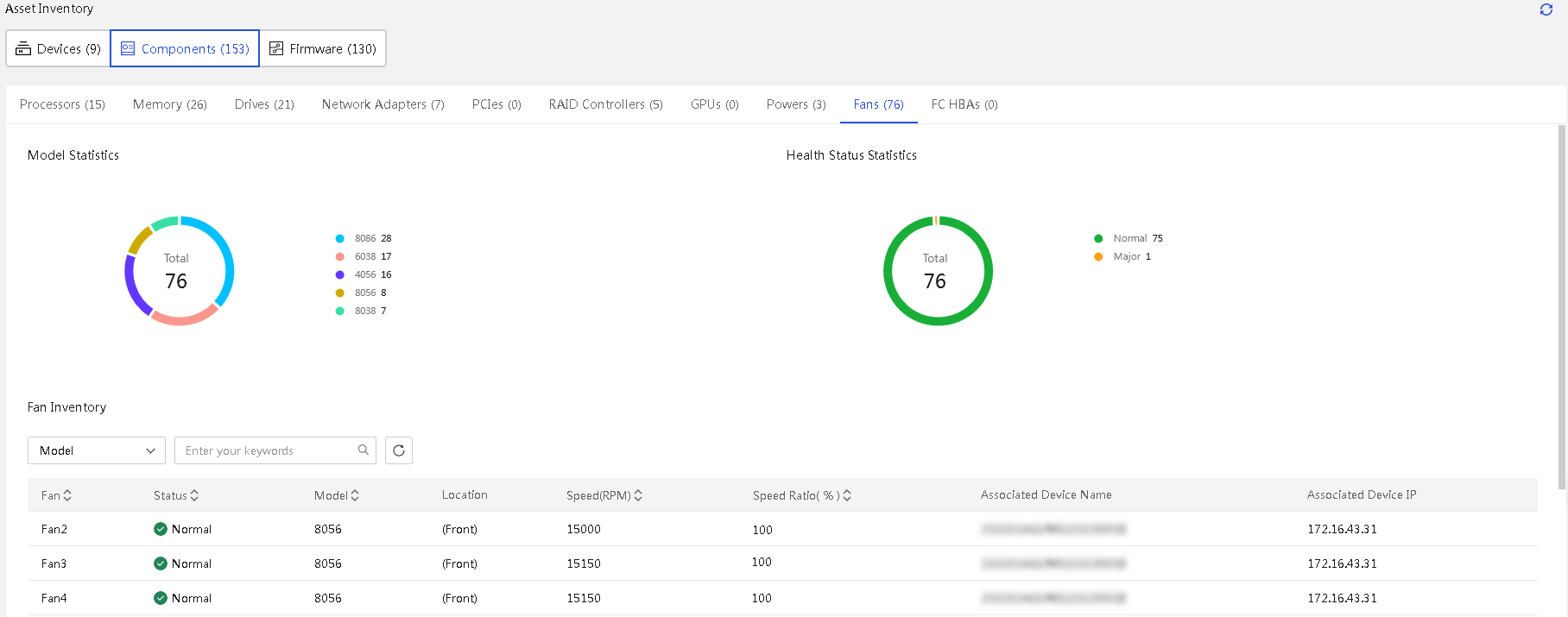The image size is (1568, 617).
Task: Toggle Major health legend entry
Action: click(1122, 256)
